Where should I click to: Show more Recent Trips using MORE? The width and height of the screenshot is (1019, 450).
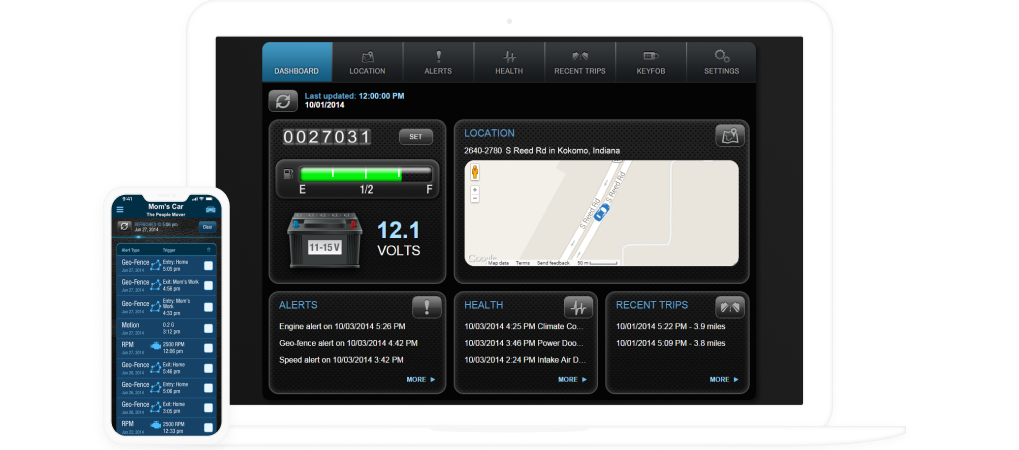click(724, 380)
